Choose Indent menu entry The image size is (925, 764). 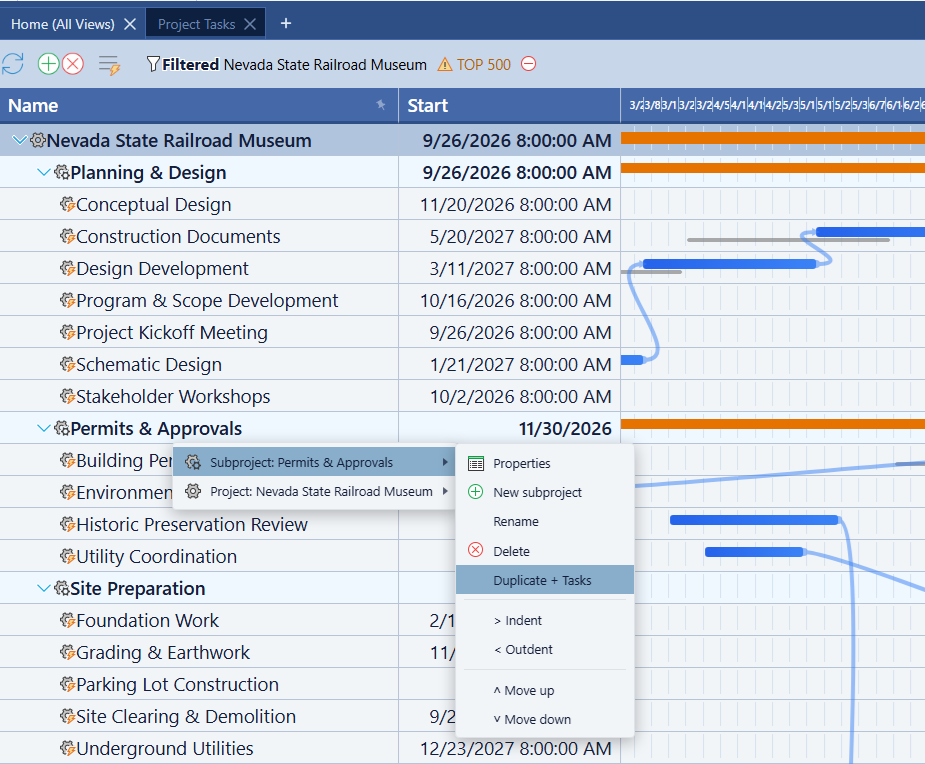(544, 620)
